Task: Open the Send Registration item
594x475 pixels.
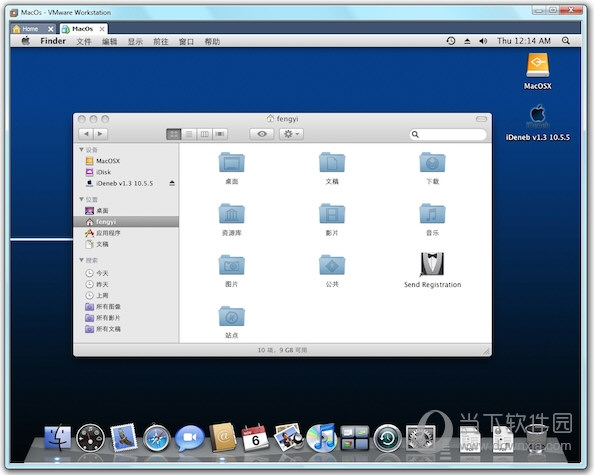Action: point(432,270)
